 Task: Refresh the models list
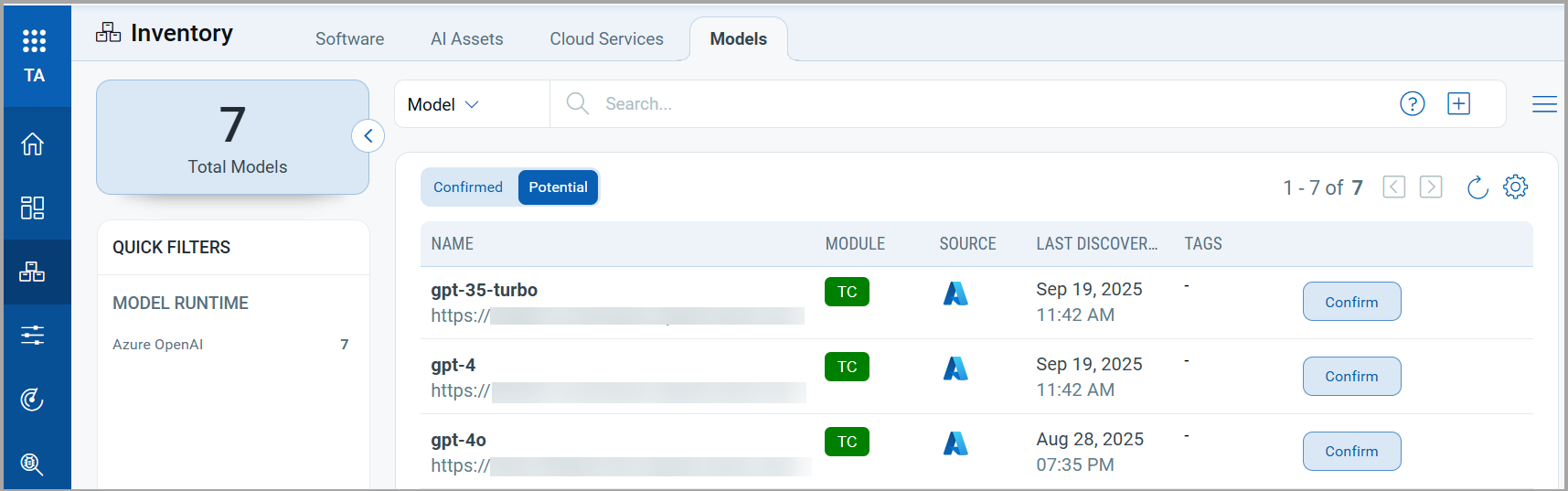pyautogui.click(x=1477, y=187)
